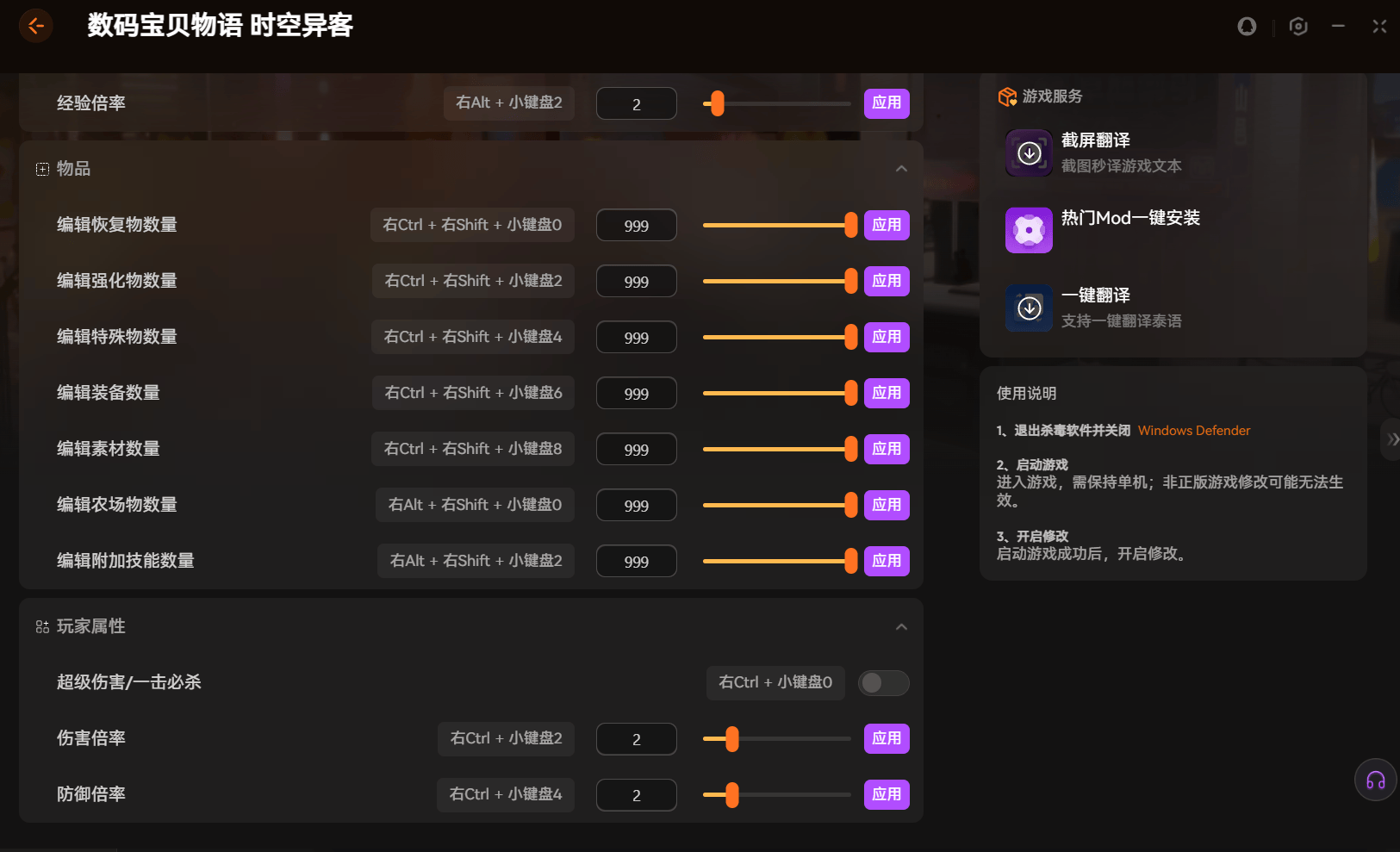Click 应用 for 伤害倍率
The height and width of the screenshot is (852, 1400).
click(887, 738)
